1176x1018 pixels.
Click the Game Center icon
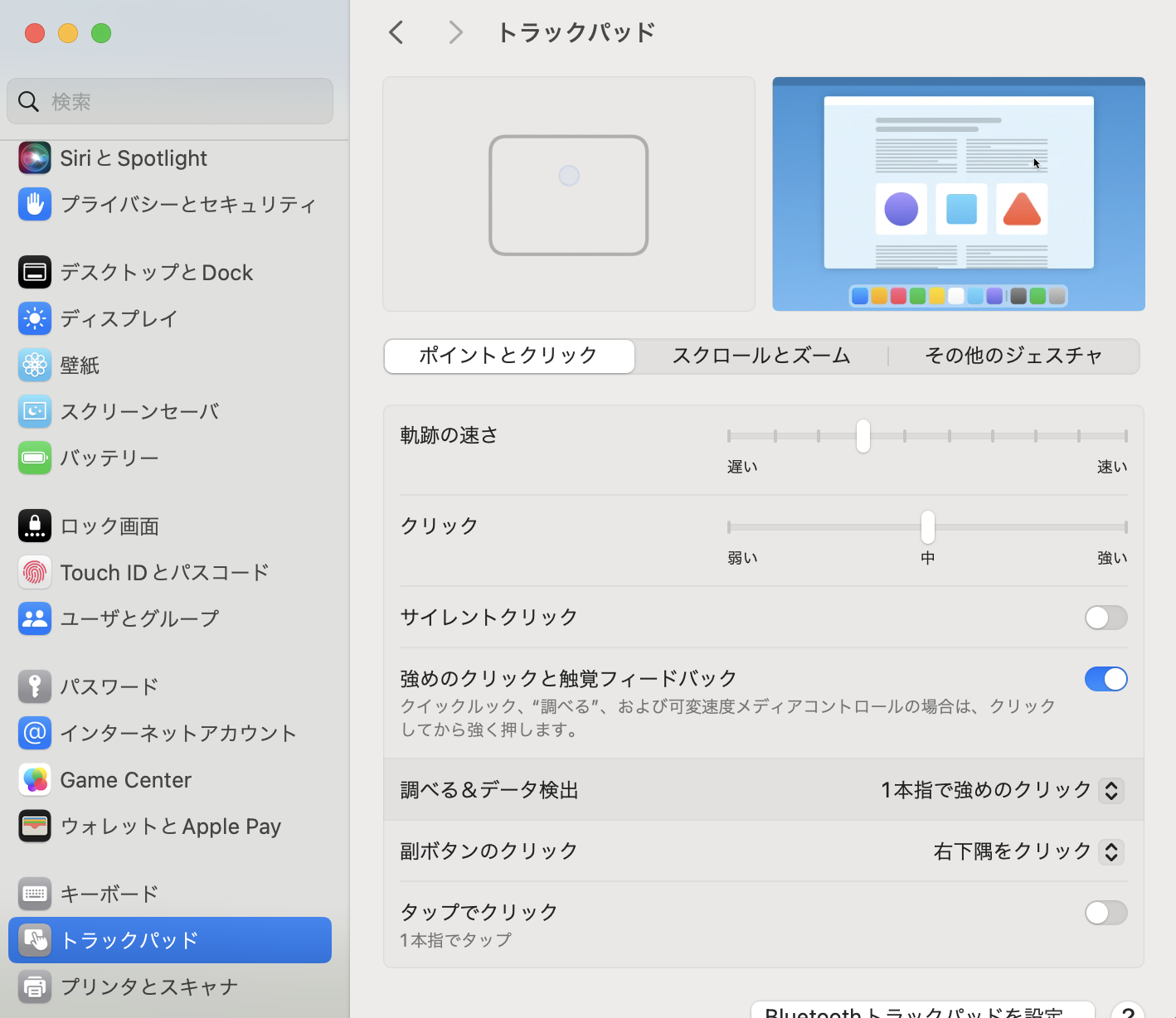pyautogui.click(x=34, y=779)
